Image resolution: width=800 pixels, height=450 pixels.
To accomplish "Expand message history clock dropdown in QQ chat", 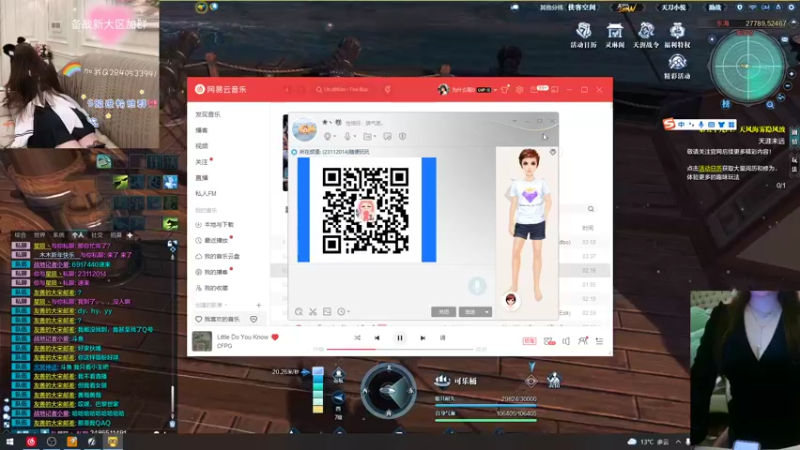I will (x=348, y=312).
